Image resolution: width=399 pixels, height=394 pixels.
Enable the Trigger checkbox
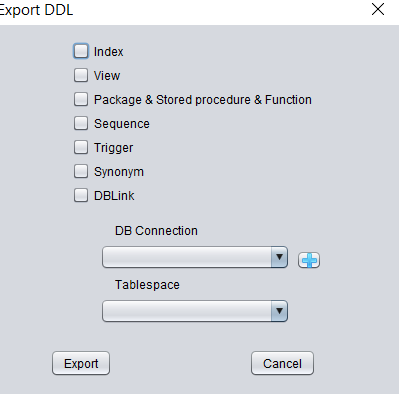pos(81,147)
